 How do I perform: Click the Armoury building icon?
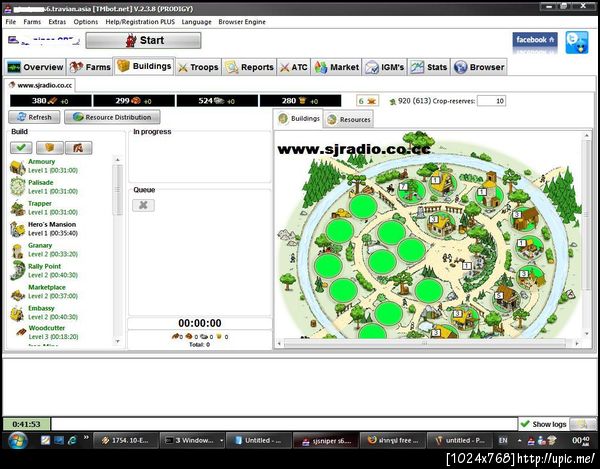coord(17,168)
